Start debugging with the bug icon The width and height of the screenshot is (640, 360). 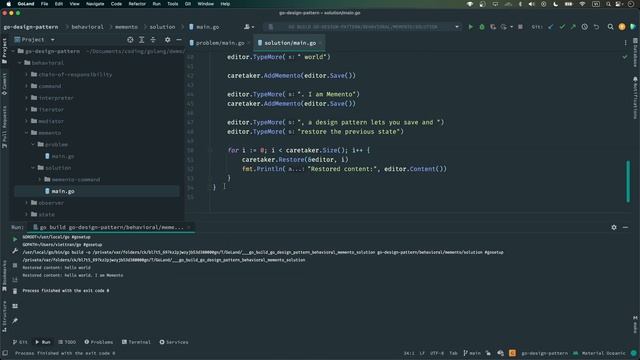tap(482, 27)
